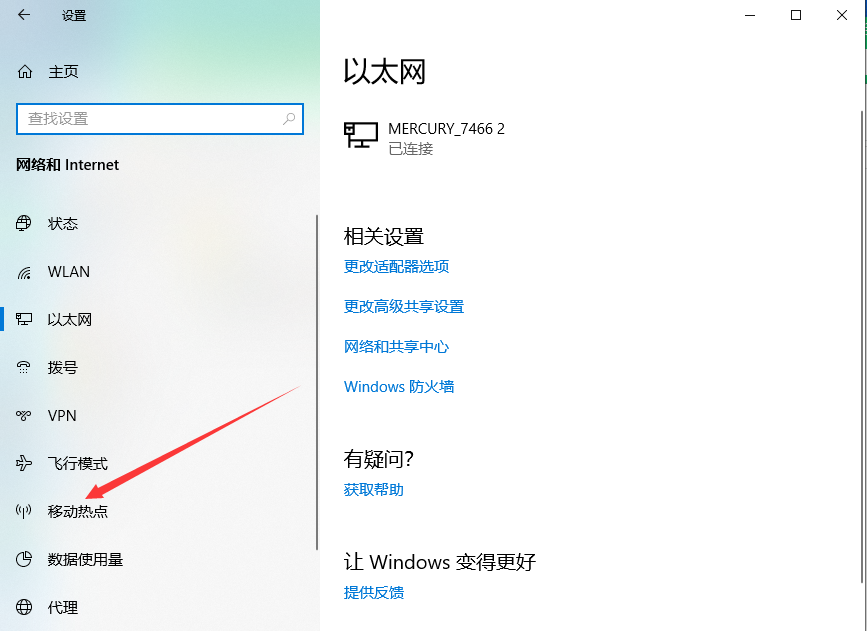The height and width of the screenshot is (631, 867).
Task: Open 网络和共享中心 link
Action: coord(396,347)
